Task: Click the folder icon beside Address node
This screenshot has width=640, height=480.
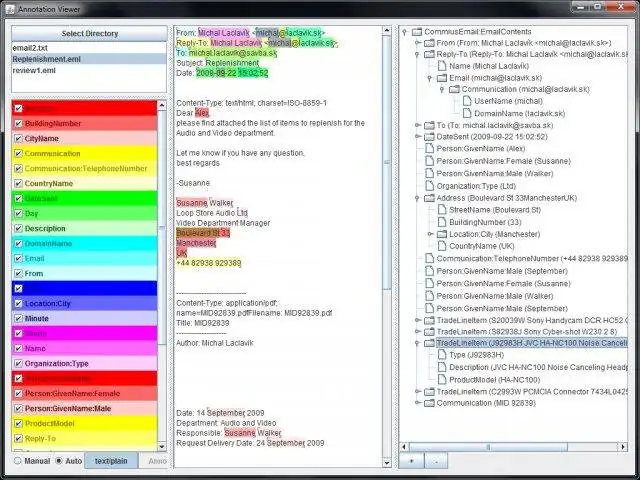Action: [429, 198]
